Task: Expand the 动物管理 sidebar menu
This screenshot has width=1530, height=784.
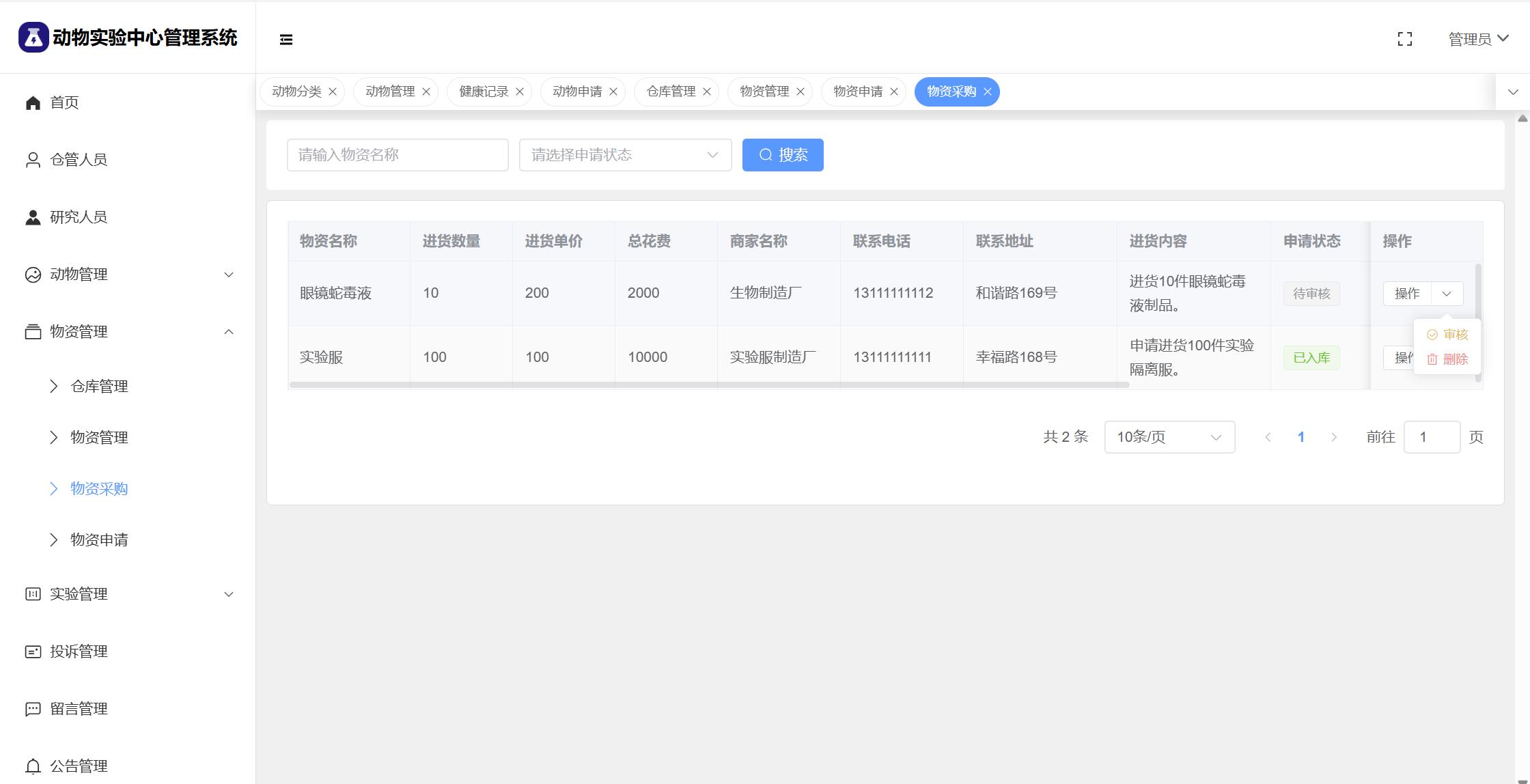Action: coord(128,275)
